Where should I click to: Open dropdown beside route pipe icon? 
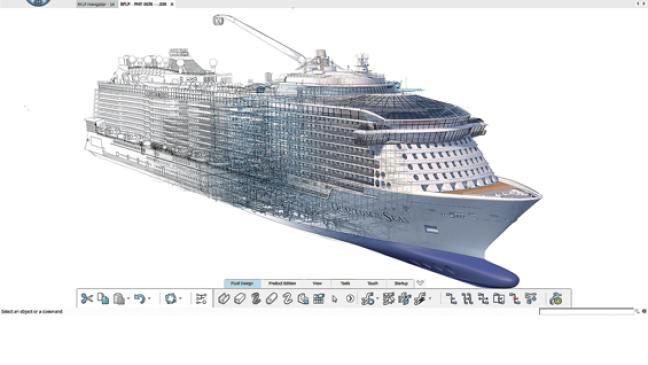coord(378,298)
